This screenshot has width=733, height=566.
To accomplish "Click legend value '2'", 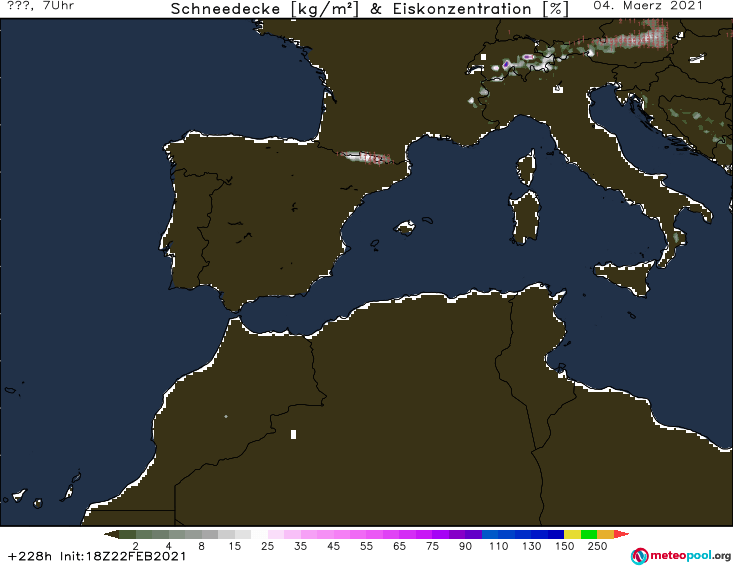I will tap(136, 546).
